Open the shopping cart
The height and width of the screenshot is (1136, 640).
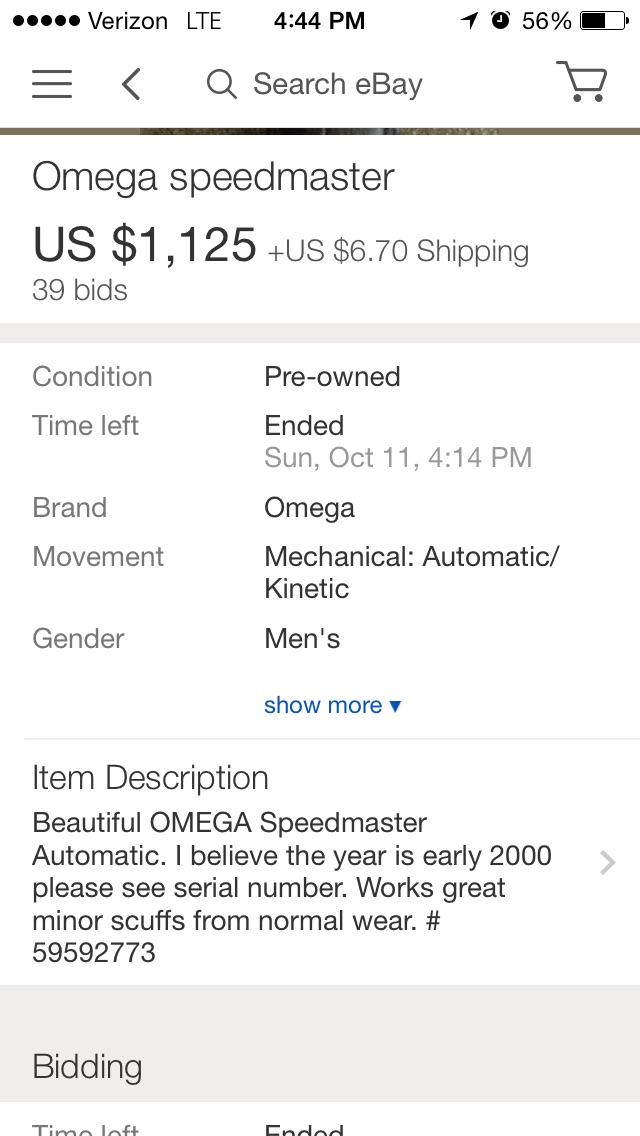click(581, 83)
